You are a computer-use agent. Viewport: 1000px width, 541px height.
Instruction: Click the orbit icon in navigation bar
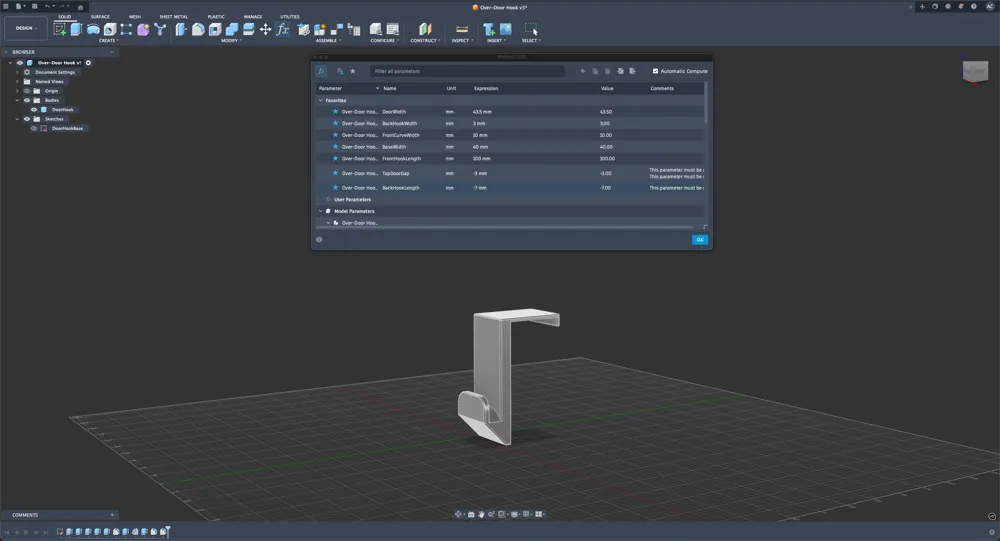pyautogui.click(x=458, y=514)
